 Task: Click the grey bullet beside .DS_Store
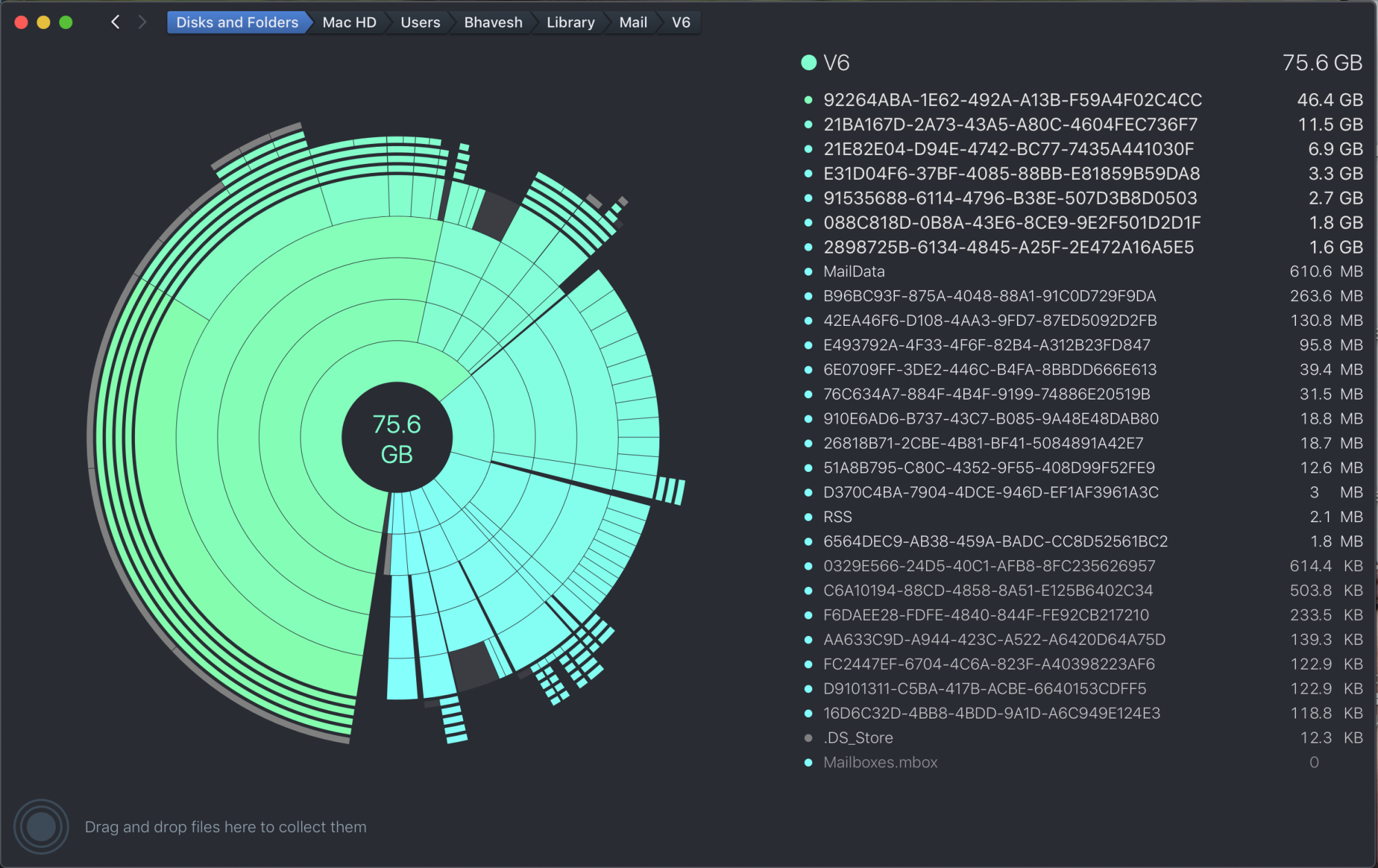coord(808,738)
